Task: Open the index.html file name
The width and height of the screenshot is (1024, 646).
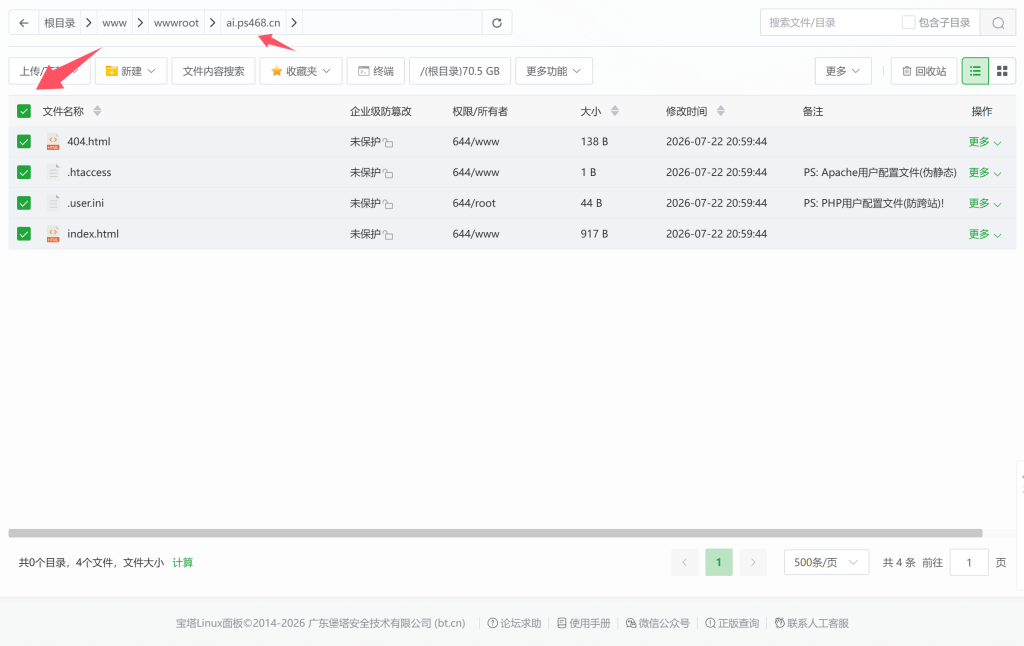Action: point(93,234)
